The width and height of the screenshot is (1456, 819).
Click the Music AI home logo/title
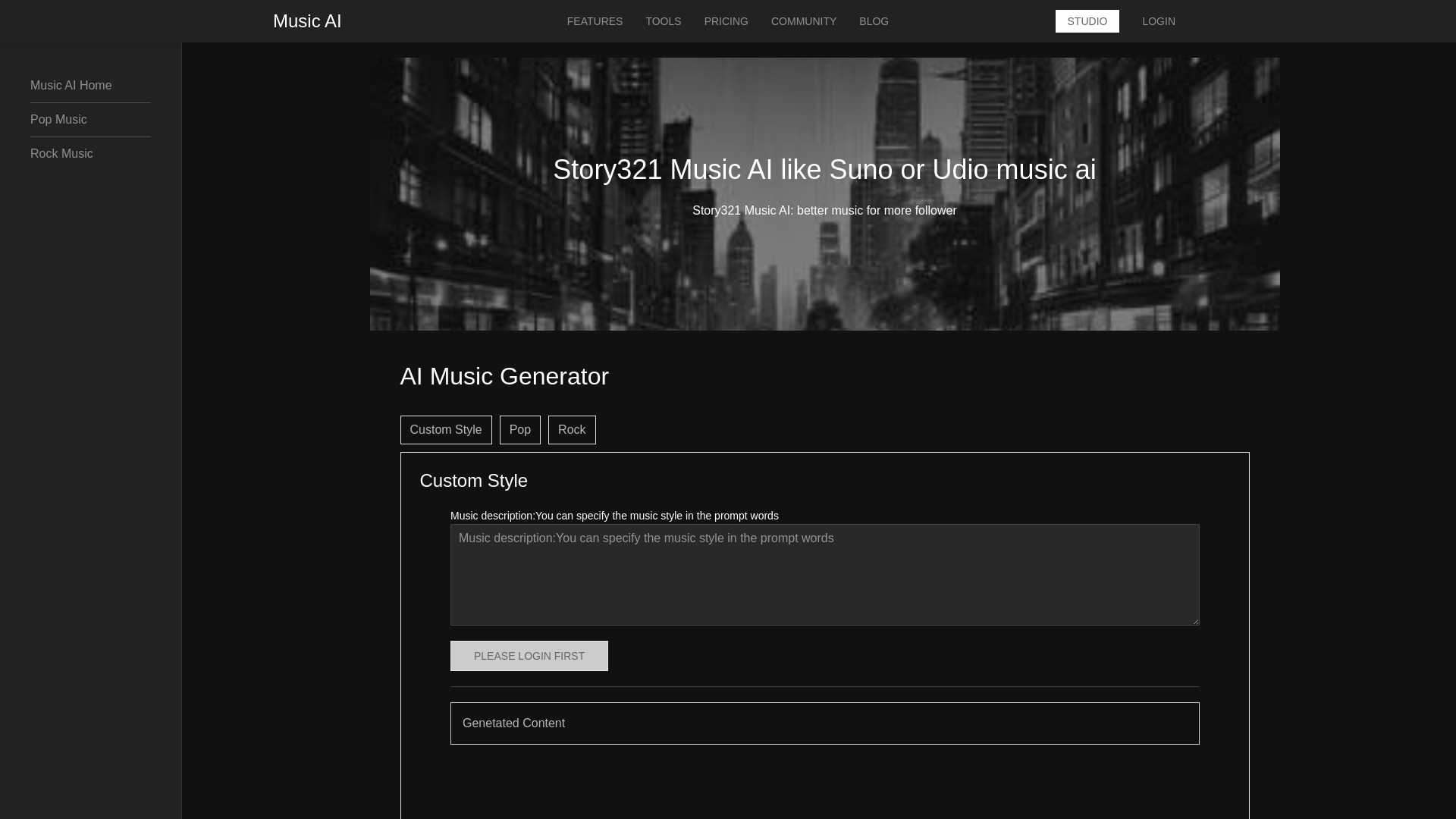coord(307,21)
